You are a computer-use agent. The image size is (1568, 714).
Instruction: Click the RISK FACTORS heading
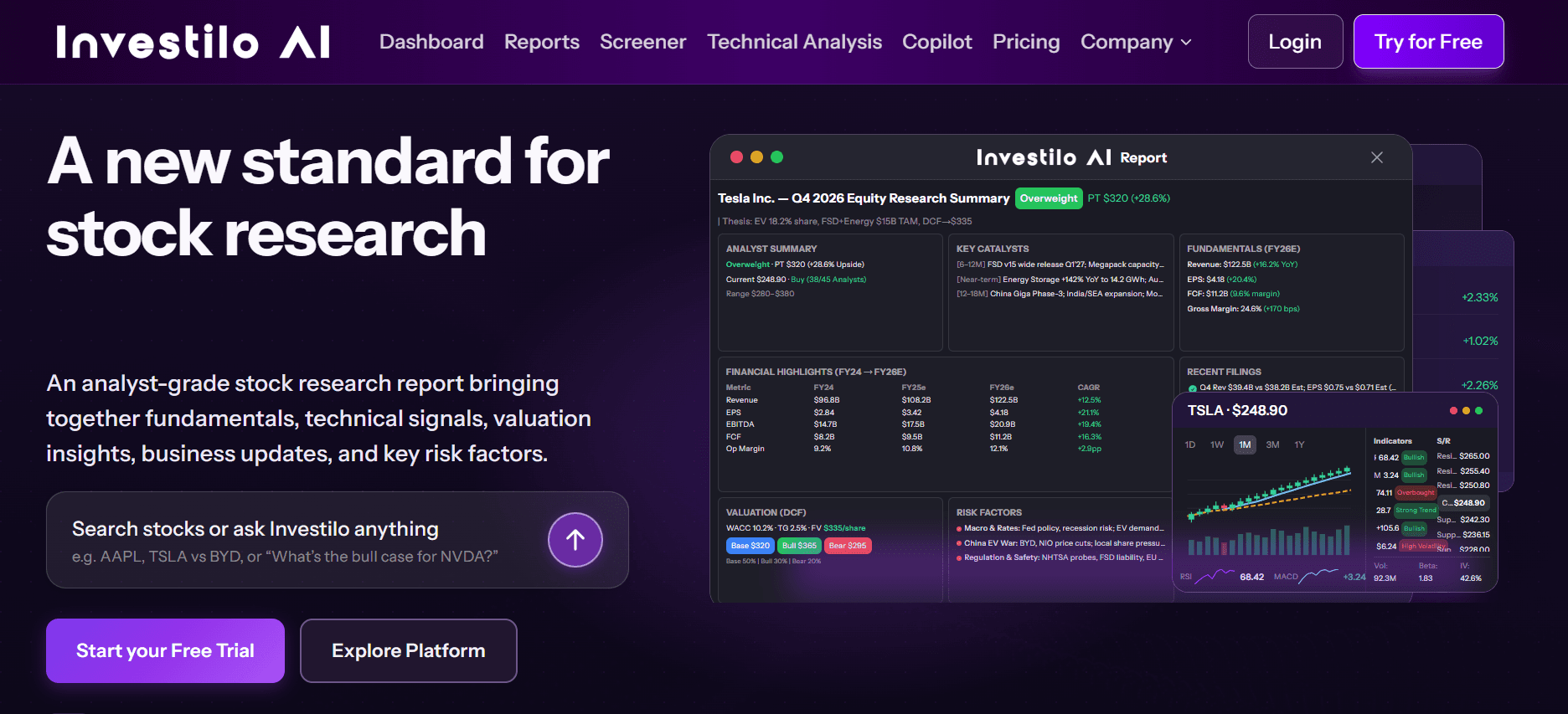988,512
